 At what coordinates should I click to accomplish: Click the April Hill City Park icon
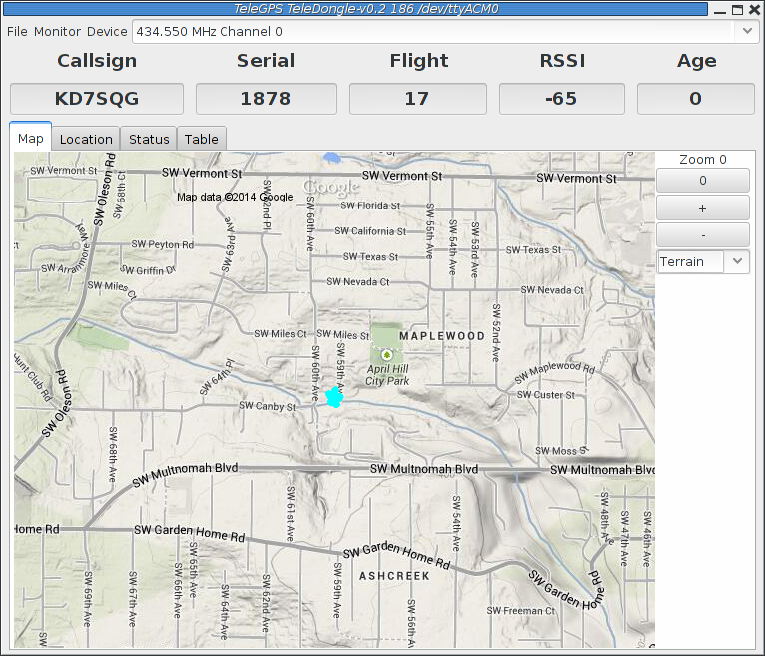[387, 354]
